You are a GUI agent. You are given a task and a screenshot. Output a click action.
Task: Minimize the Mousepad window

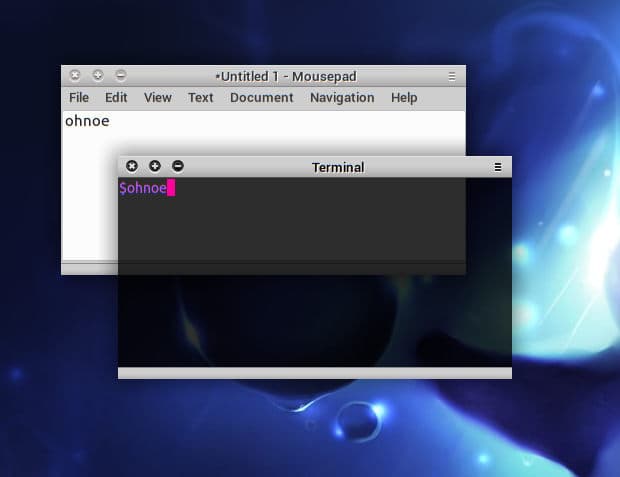pyautogui.click(x=121, y=75)
